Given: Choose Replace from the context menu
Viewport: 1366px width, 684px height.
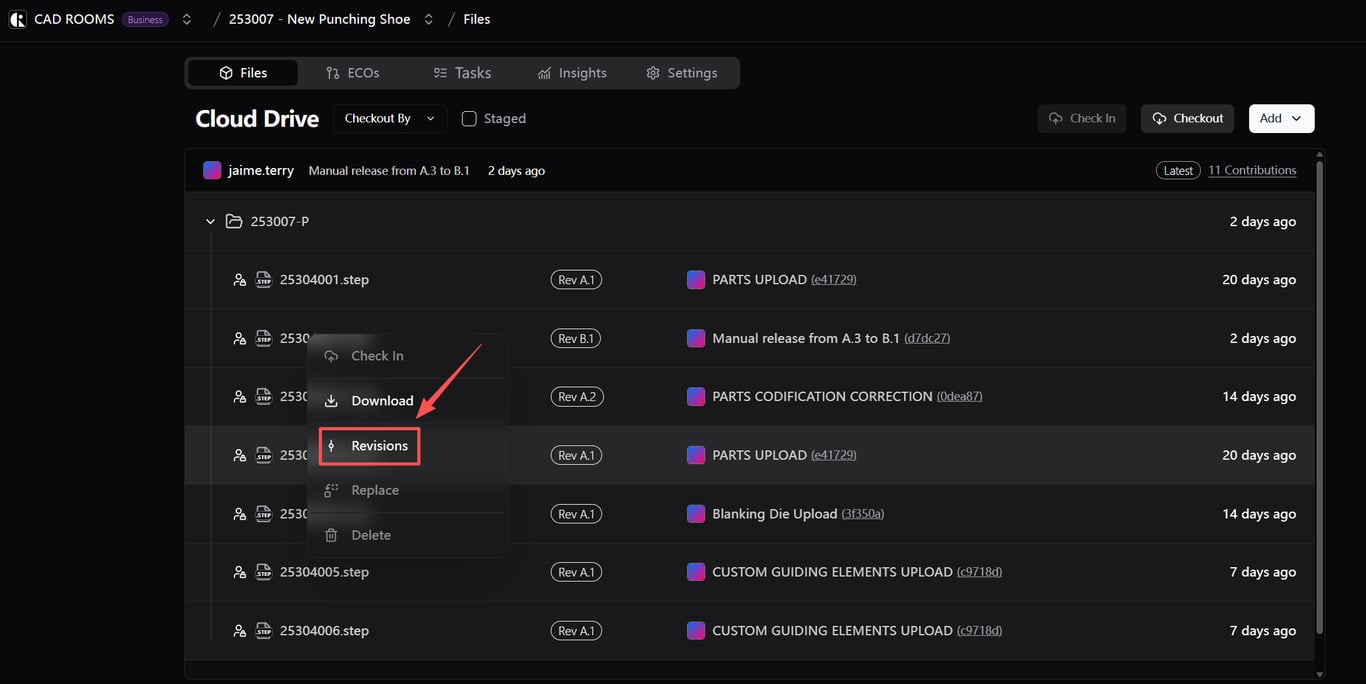Looking at the screenshot, I should (407, 490).
